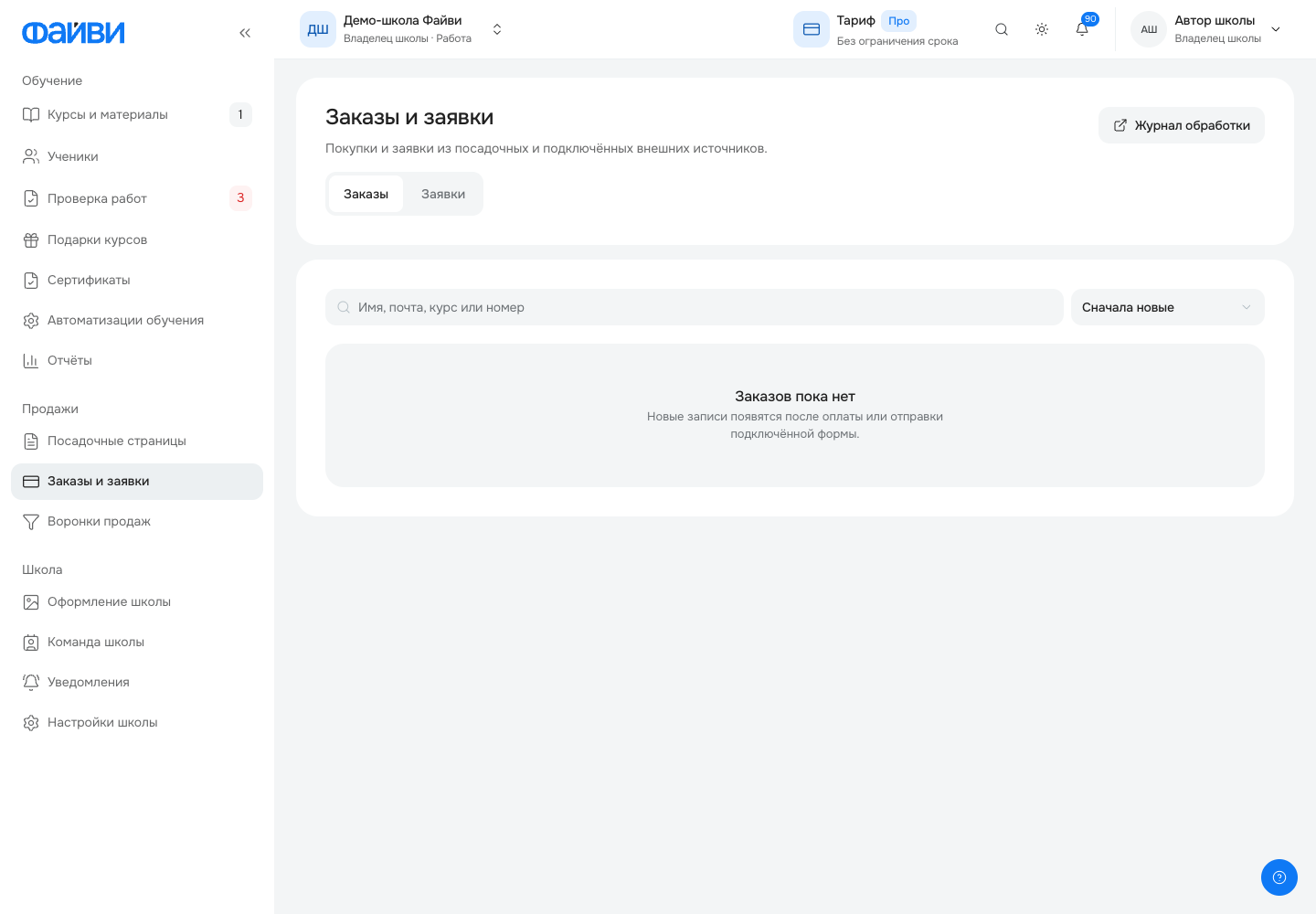Click the book icon for Курсы и материалы
Viewport: 1316px width, 914px height.
click(x=31, y=114)
